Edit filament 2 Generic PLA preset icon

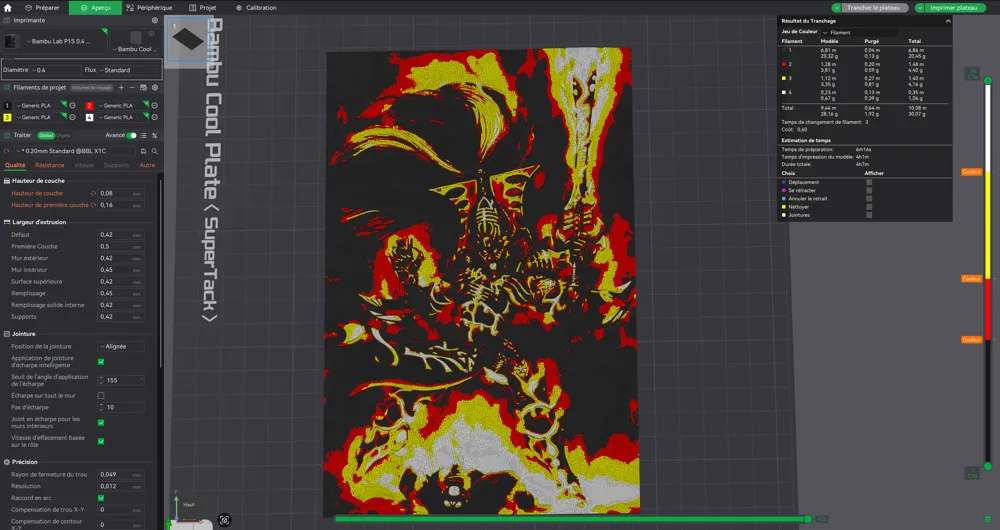point(154,106)
